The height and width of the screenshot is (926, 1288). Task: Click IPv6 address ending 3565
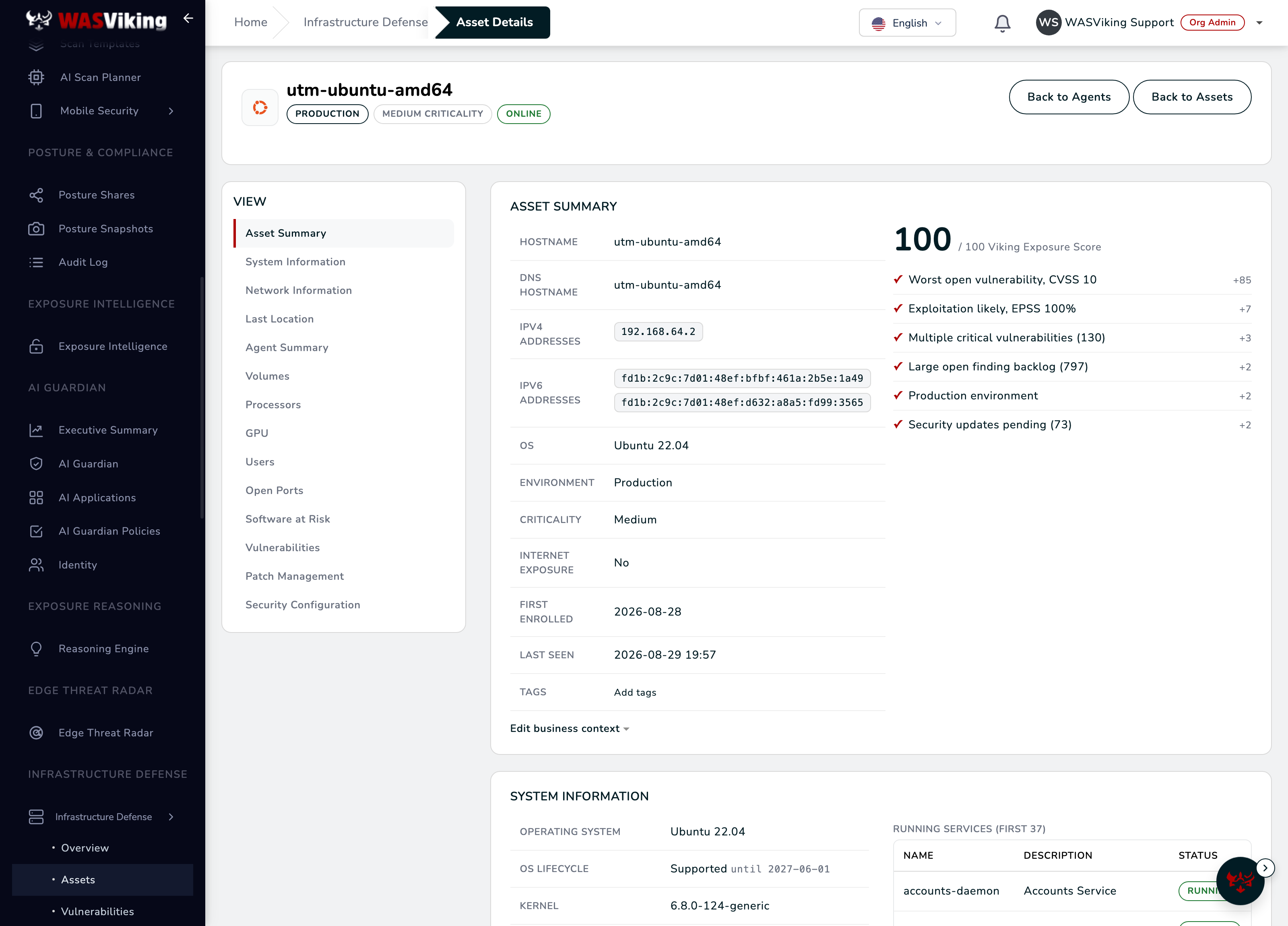(742, 402)
